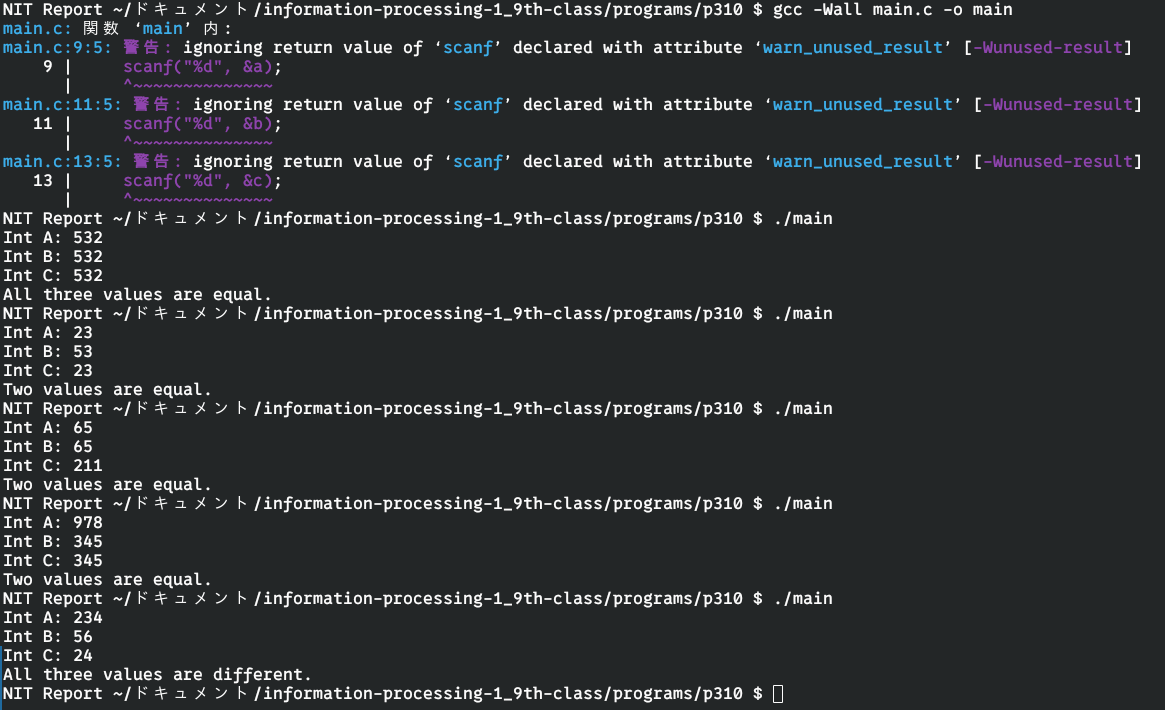Click the 'Int B: 56' line

click(x=48, y=636)
